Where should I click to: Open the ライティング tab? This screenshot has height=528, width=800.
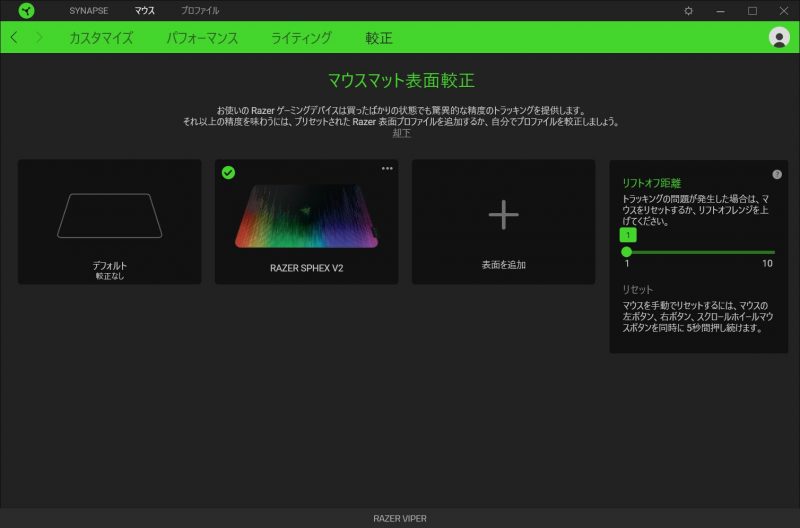[x=301, y=38]
